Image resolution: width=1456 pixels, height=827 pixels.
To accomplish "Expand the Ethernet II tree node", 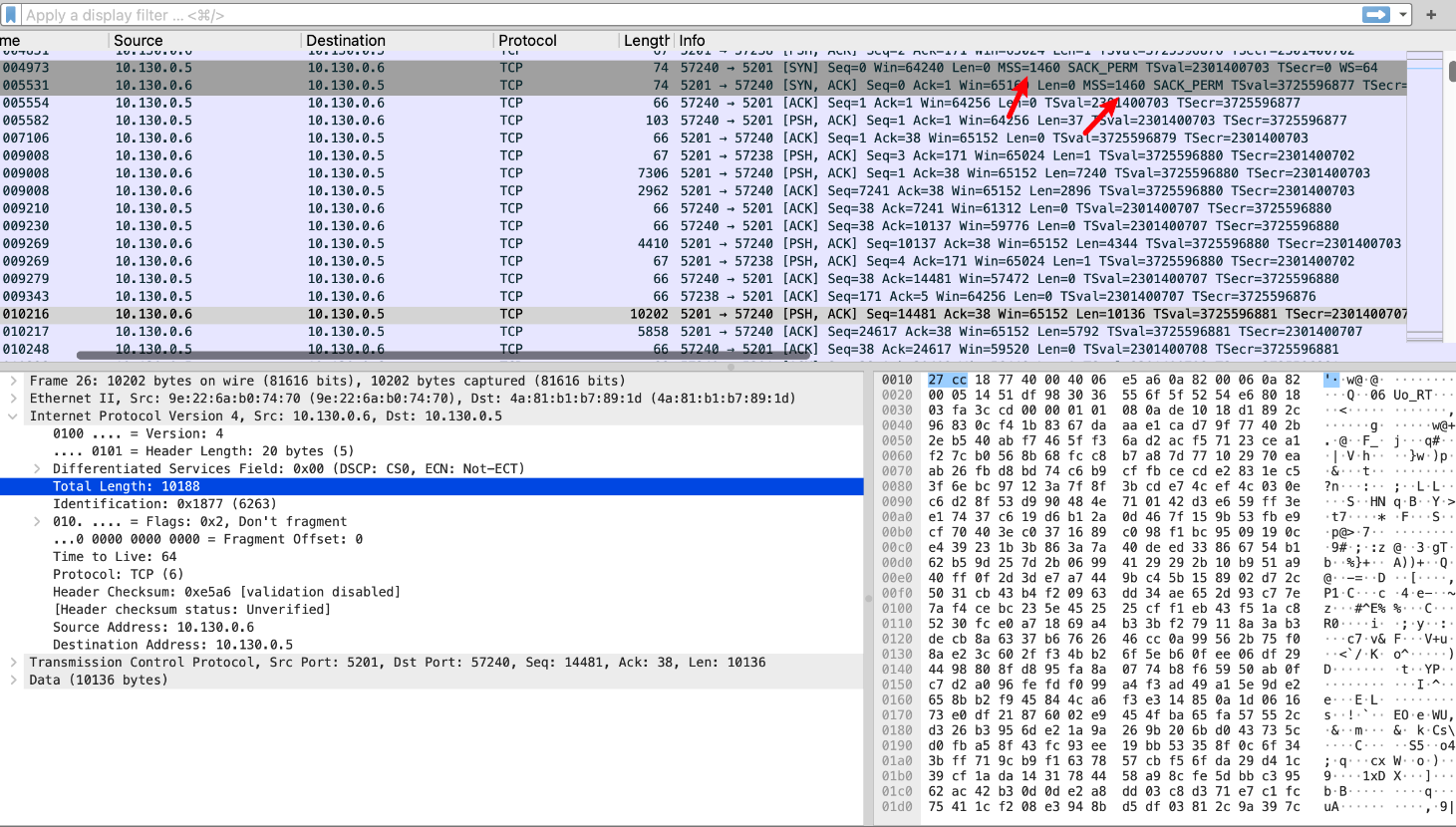I will (13, 399).
